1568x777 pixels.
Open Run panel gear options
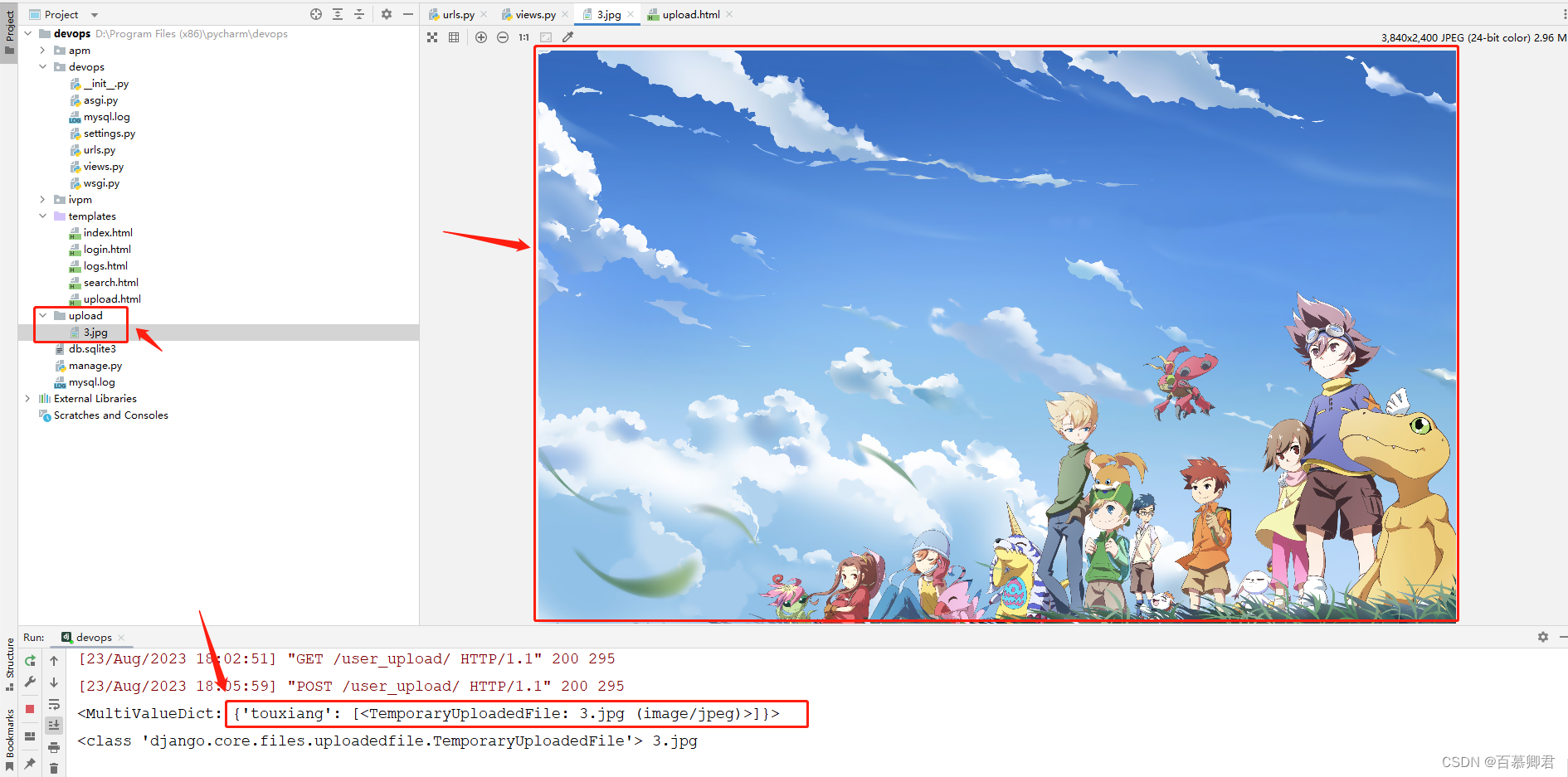tap(1543, 637)
